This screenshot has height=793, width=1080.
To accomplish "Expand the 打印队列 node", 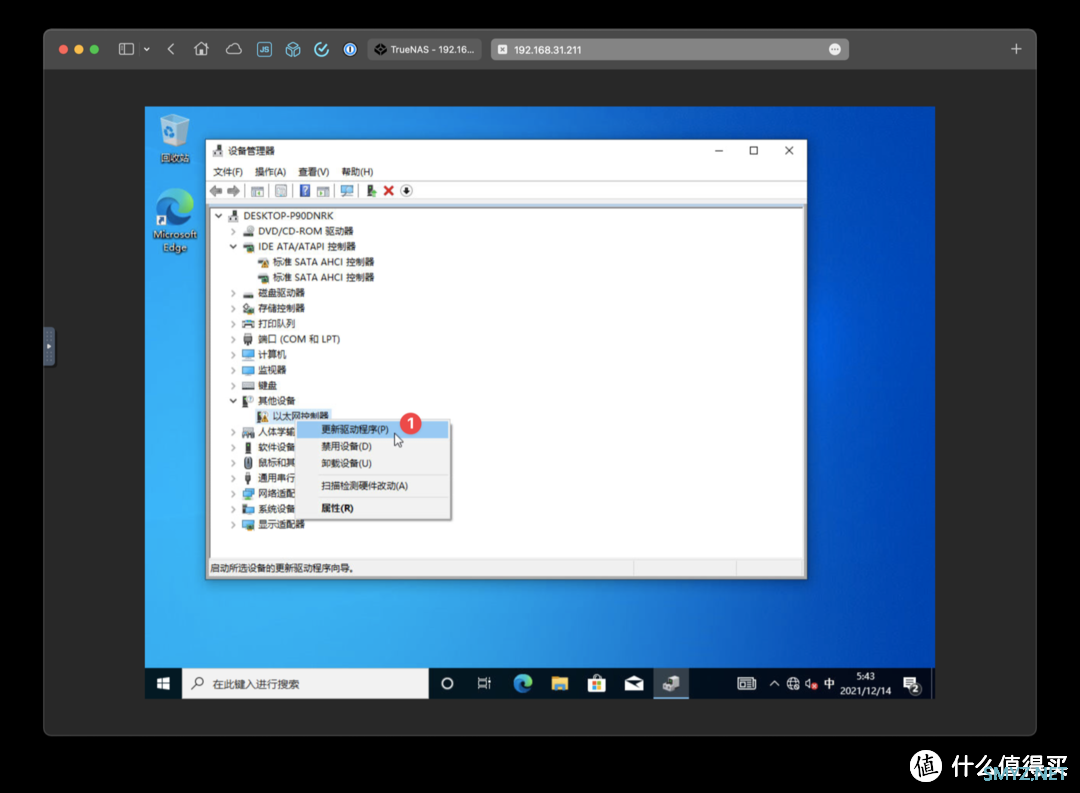I will click(233, 324).
